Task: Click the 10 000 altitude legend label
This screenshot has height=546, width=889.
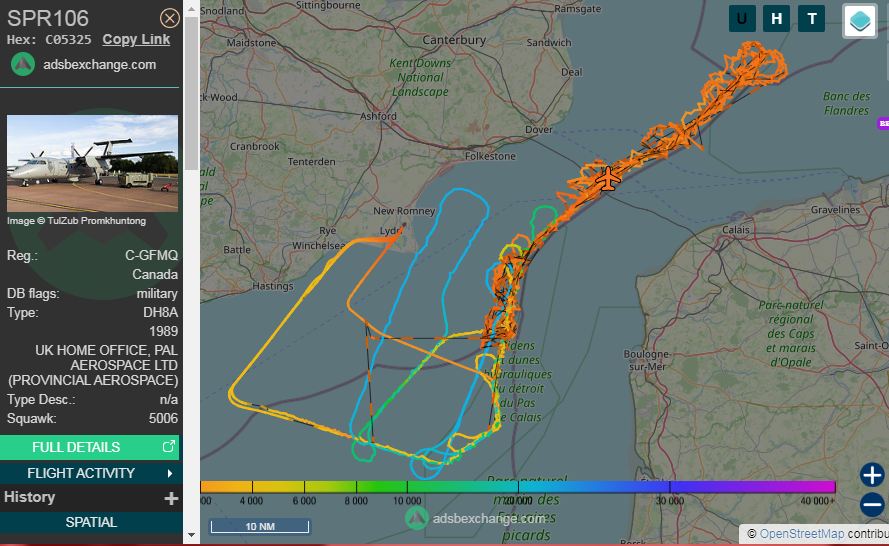Action: coord(407,501)
